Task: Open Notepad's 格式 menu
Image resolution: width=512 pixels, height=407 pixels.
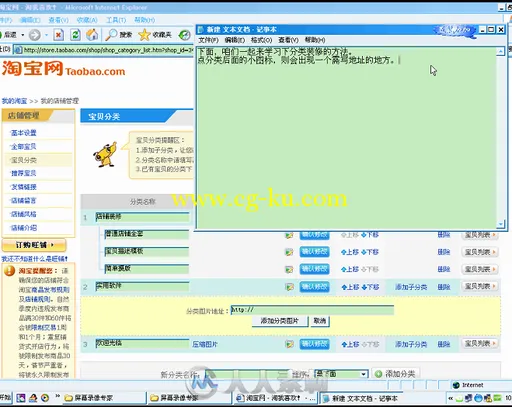Action: pos(261,40)
